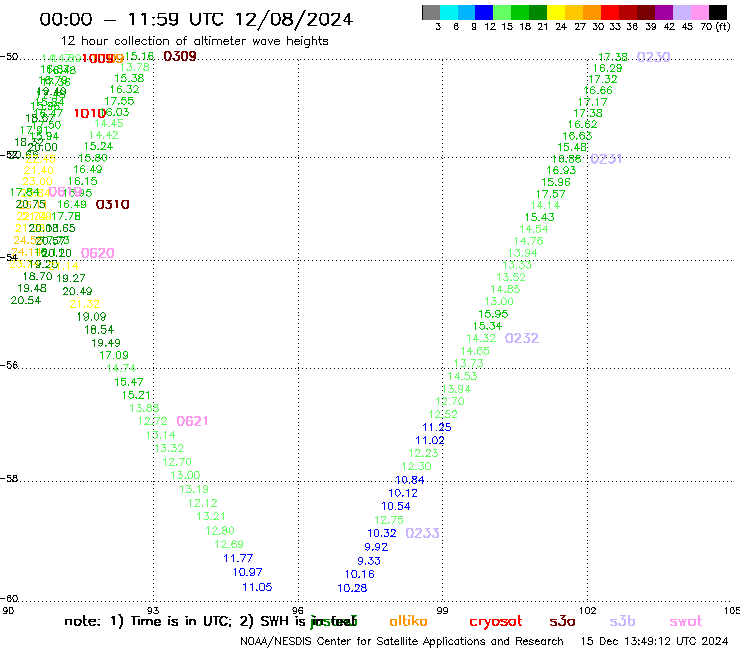
Task: Click the wave height value 9.33
Action: click(x=369, y=561)
